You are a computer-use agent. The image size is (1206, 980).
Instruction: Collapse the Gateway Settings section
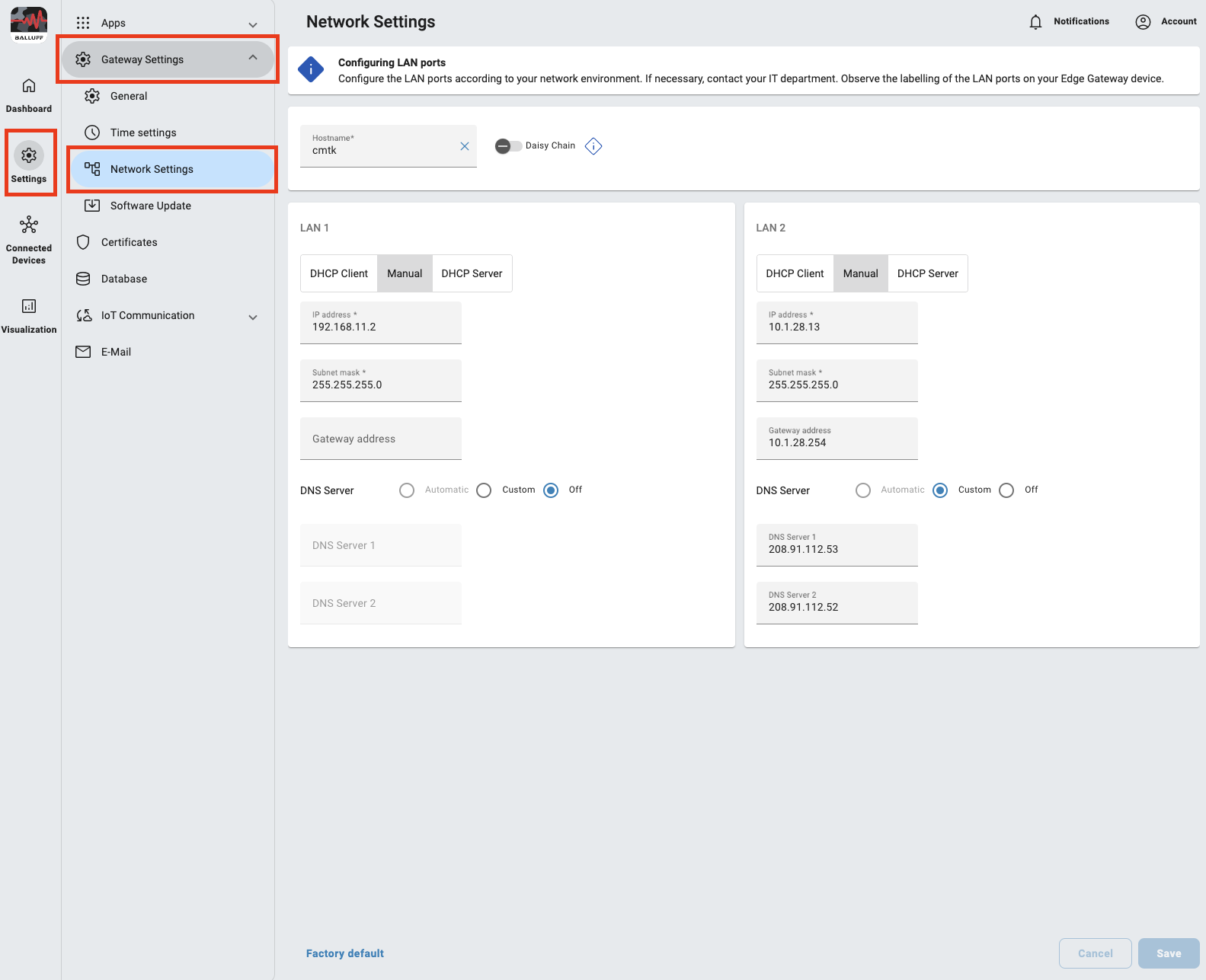(x=253, y=59)
